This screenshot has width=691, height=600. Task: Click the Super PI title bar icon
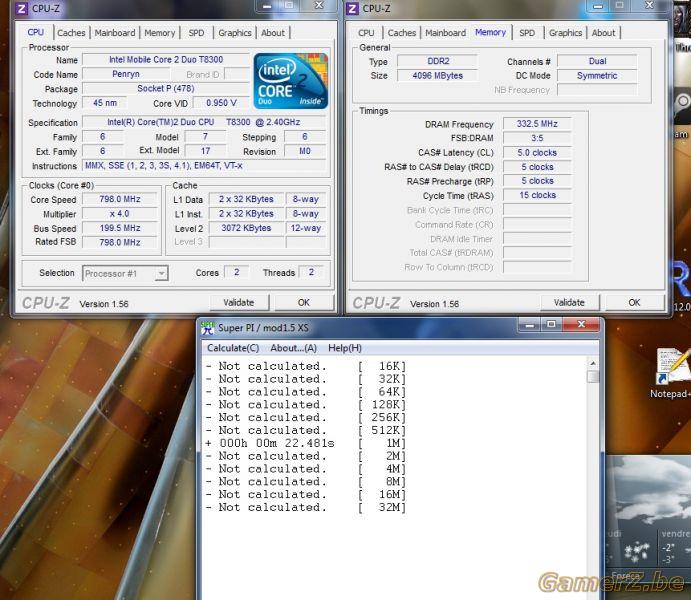pyautogui.click(x=208, y=328)
